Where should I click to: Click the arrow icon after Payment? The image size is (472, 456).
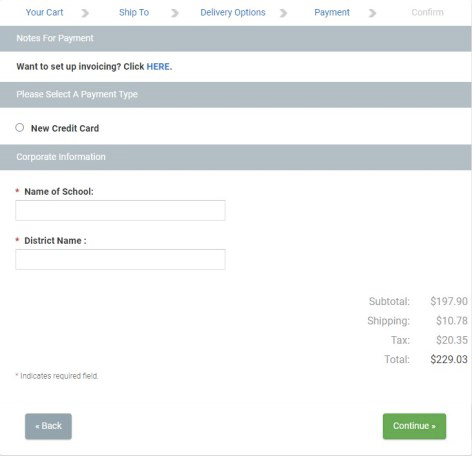click(x=372, y=13)
